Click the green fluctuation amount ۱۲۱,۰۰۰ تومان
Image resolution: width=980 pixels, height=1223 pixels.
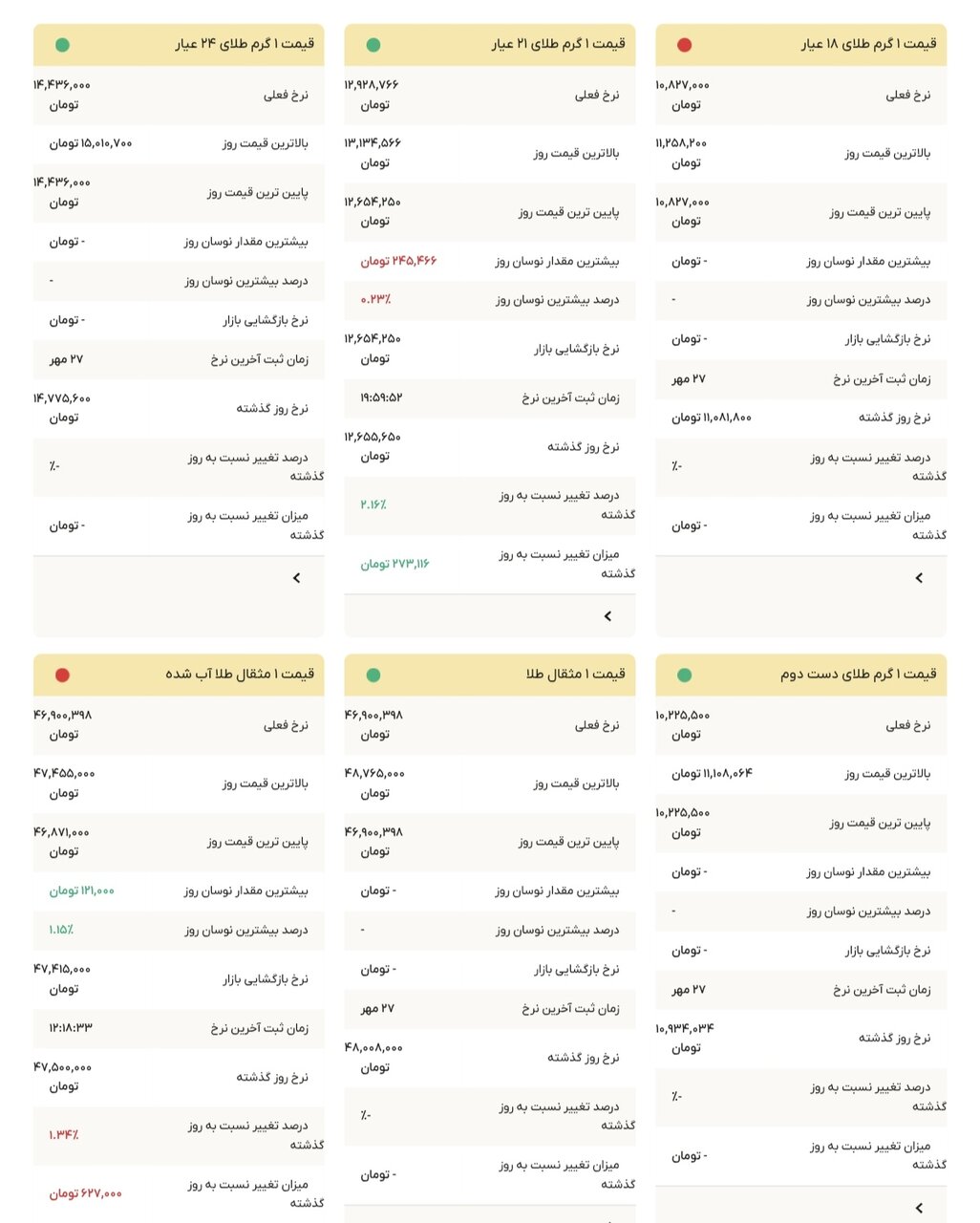pyautogui.click(x=84, y=890)
